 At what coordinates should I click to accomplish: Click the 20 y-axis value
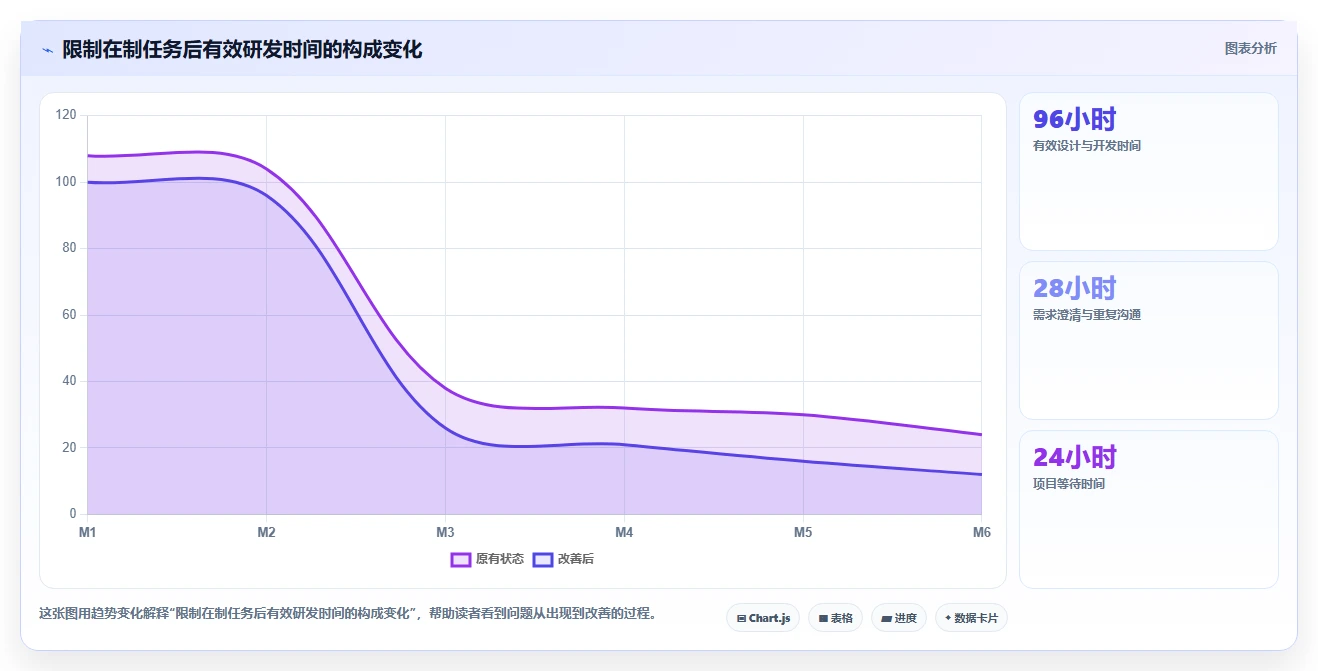click(69, 448)
